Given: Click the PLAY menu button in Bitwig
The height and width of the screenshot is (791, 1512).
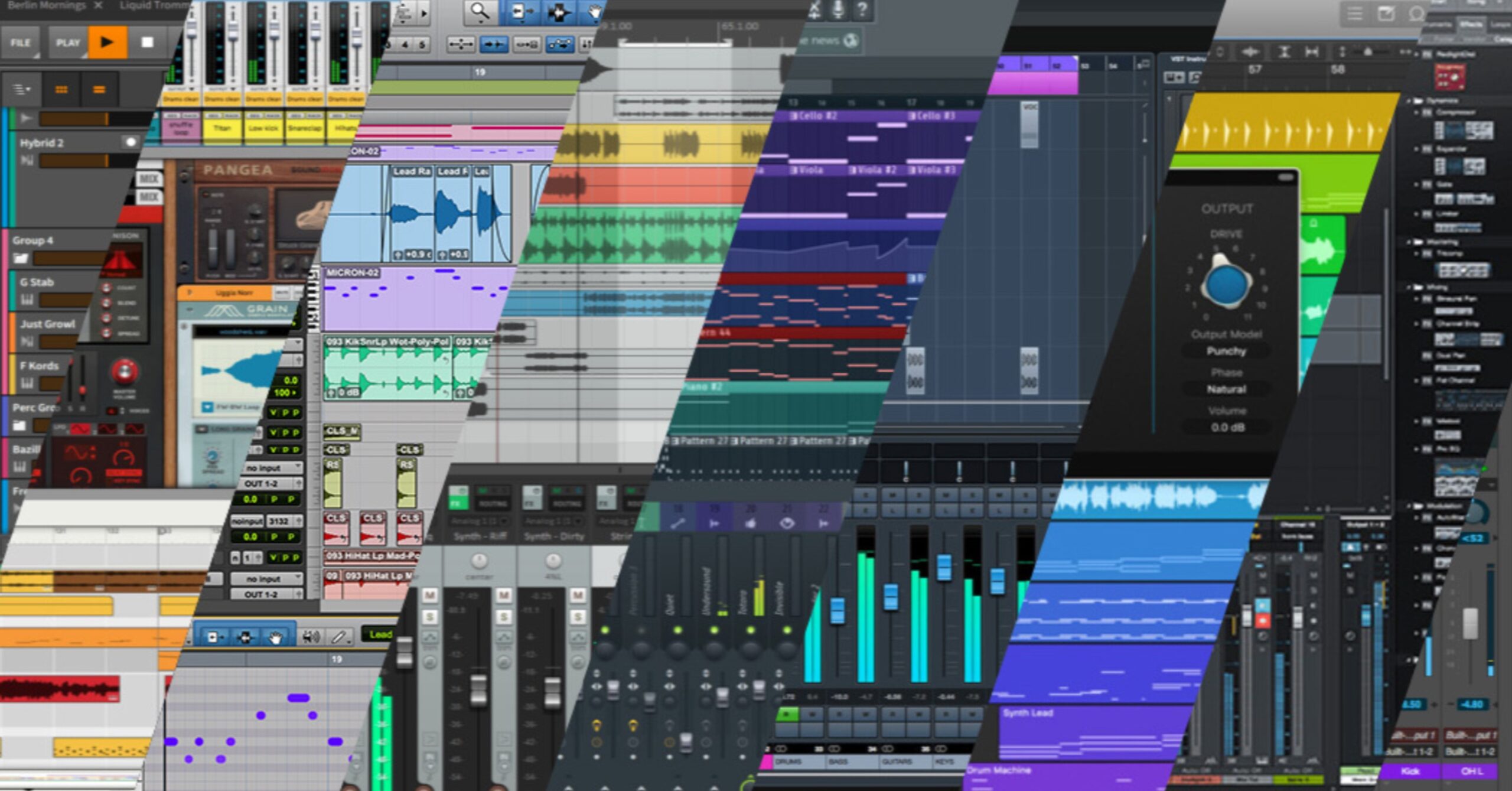Looking at the screenshot, I should [x=68, y=43].
